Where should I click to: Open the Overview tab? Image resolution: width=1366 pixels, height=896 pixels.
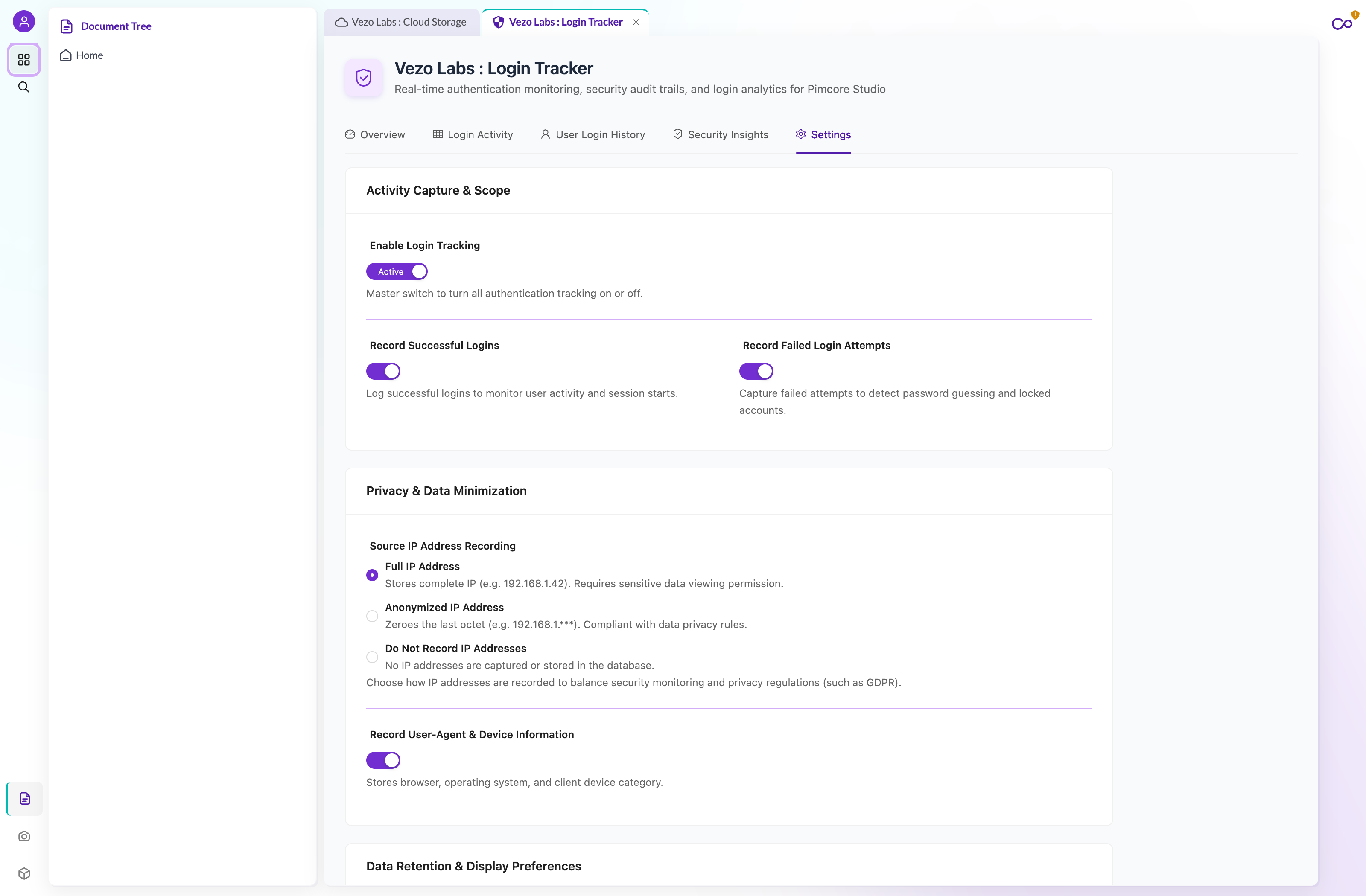point(375,135)
